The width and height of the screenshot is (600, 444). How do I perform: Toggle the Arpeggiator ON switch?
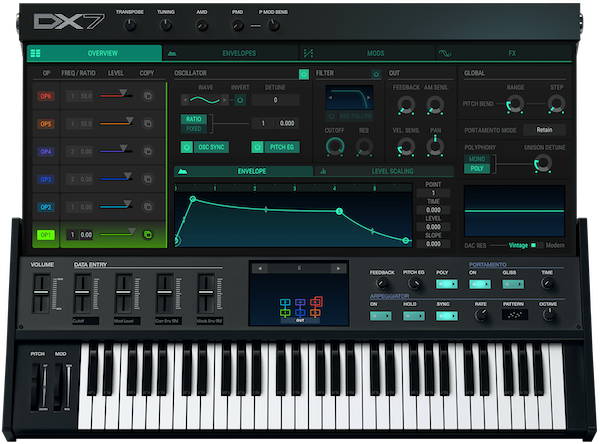coord(380,316)
